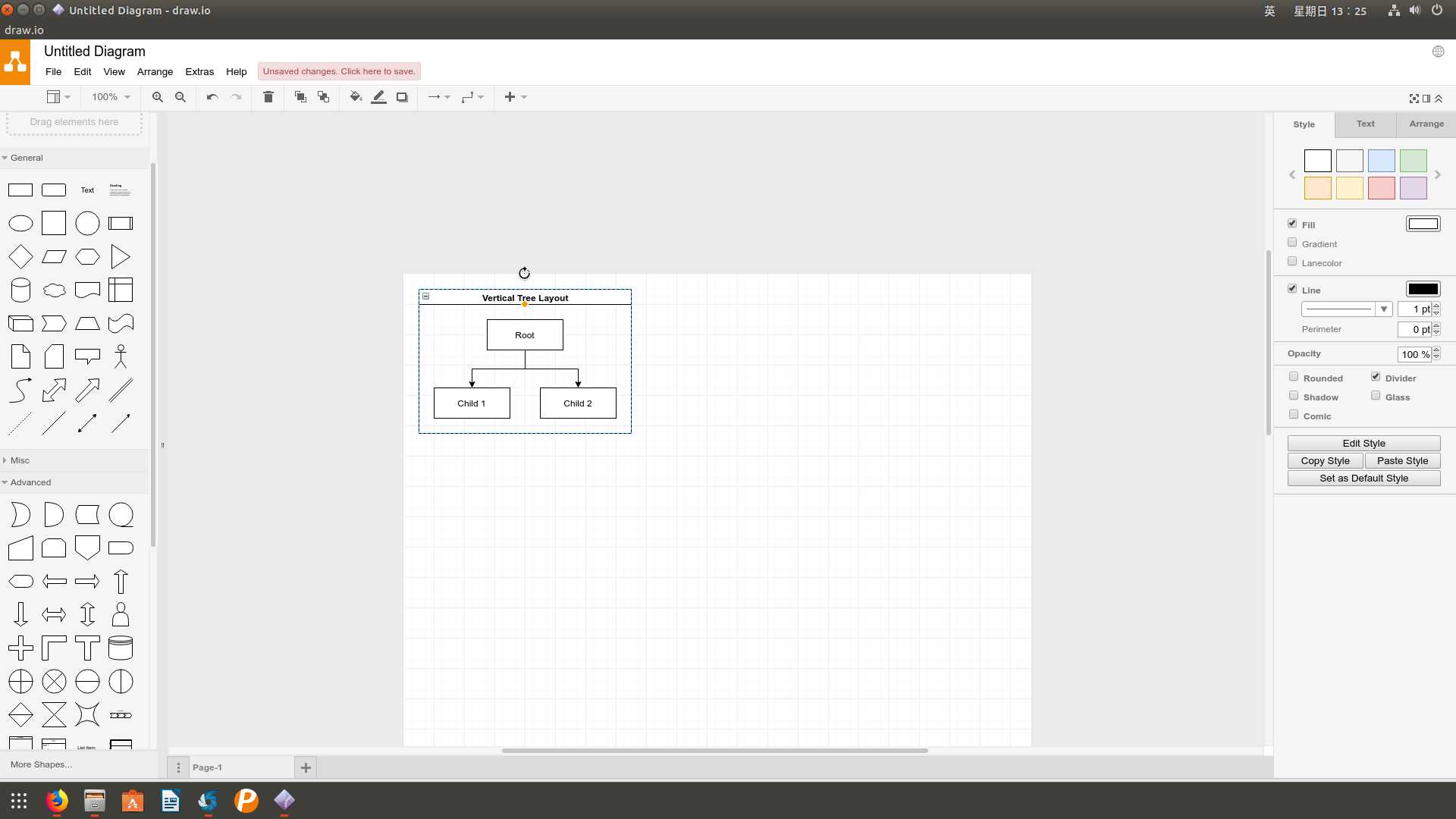
Task: Select the waypoint/connection style icon
Action: (472, 97)
